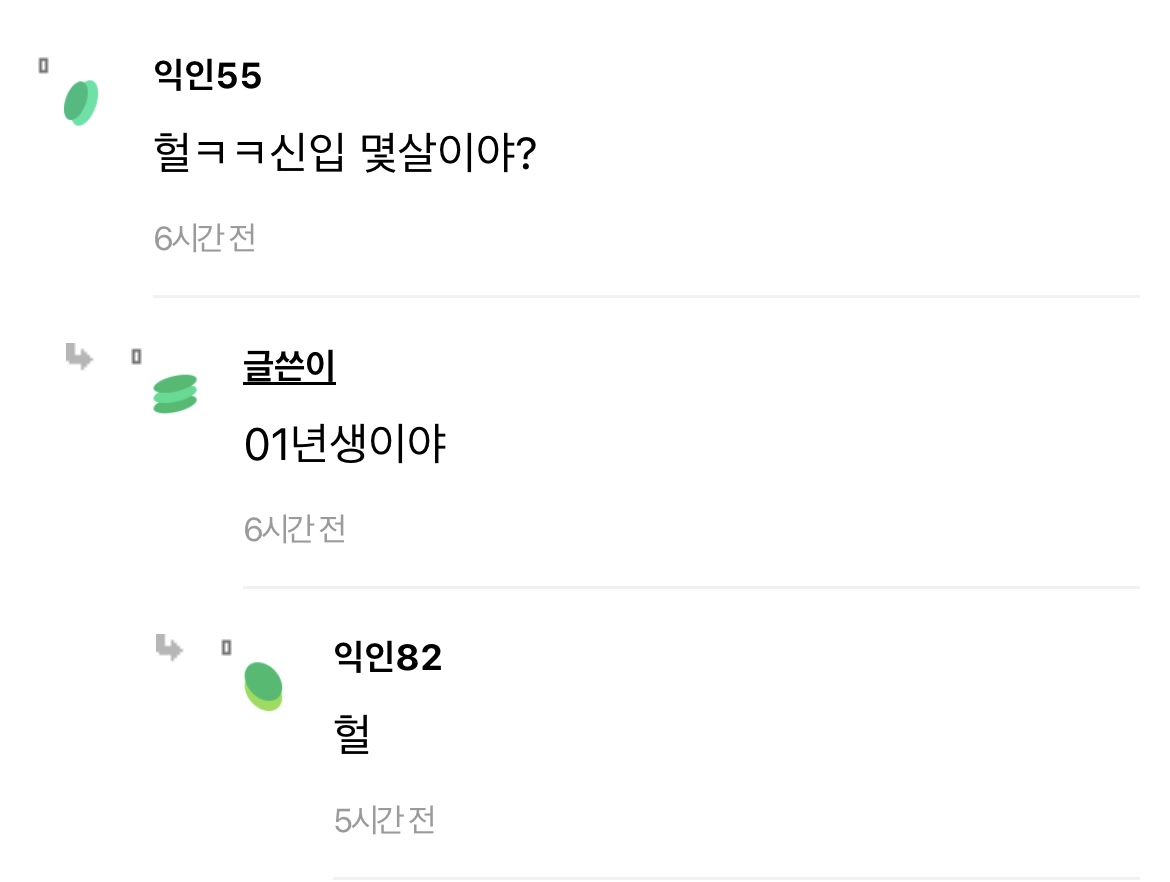The height and width of the screenshot is (882, 1170).
Task: Click the "5시간 전" timestamp
Action: click(385, 821)
